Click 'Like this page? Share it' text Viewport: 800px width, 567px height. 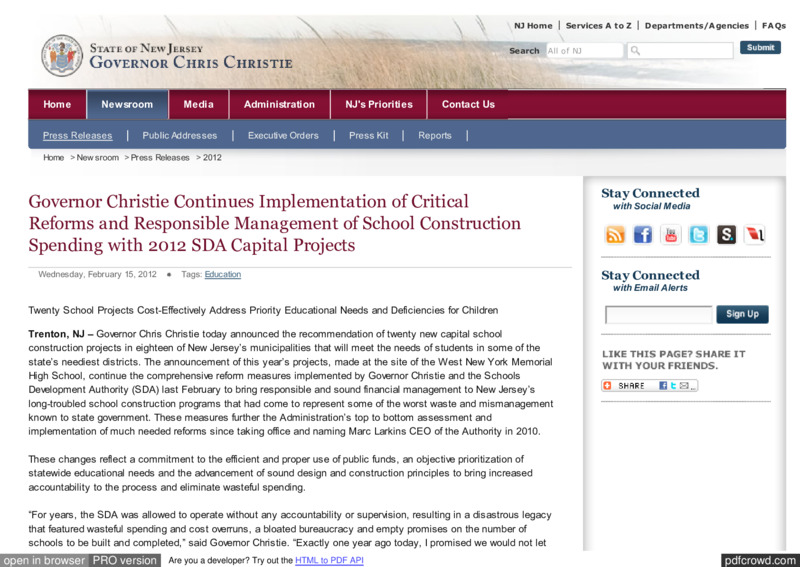(673, 360)
